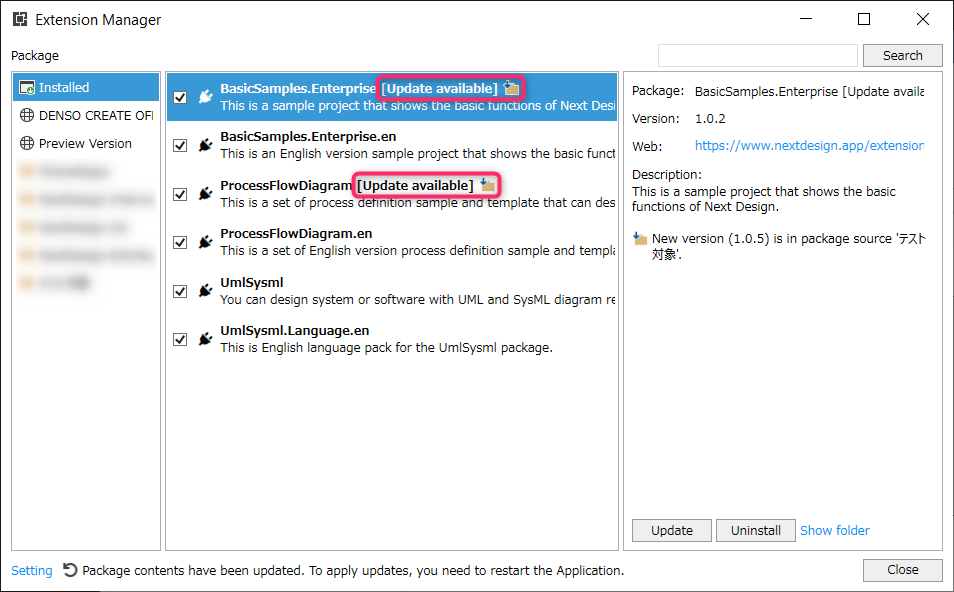The width and height of the screenshot is (954, 592).
Task: Click the Installed source icon
Action: (27, 88)
